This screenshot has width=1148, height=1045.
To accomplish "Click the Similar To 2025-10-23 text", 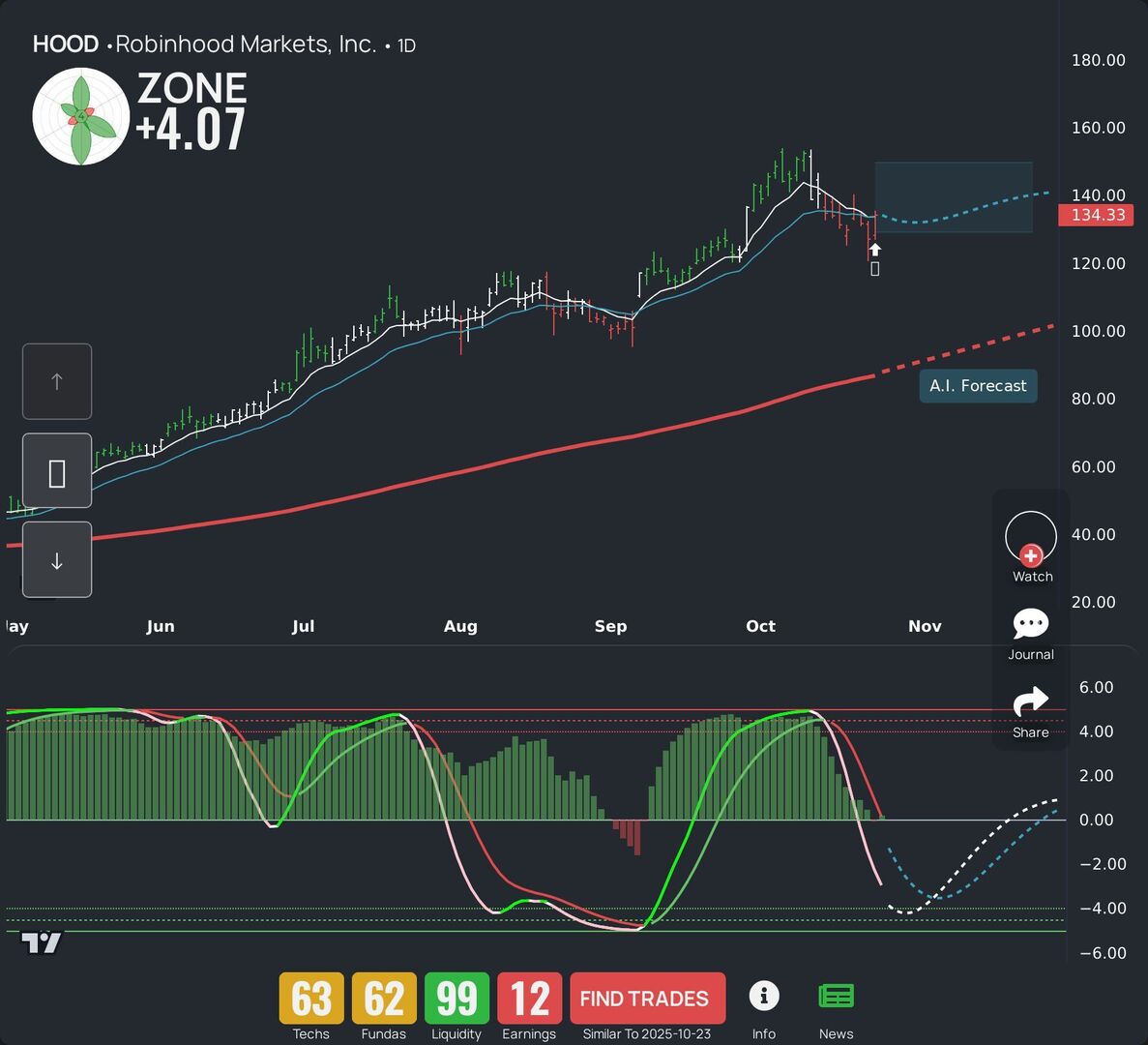I will (646, 1034).
